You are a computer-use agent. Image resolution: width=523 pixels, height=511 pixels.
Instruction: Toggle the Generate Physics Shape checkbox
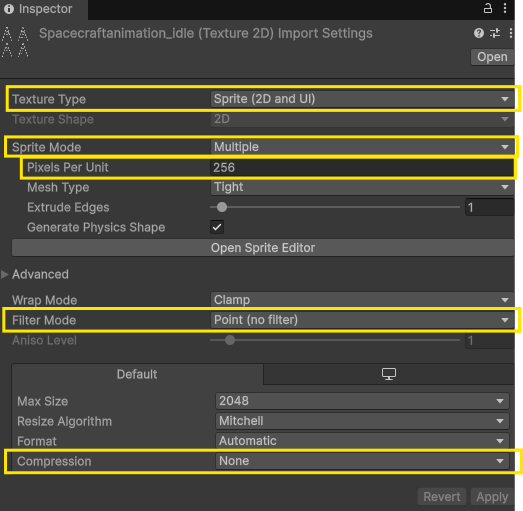pos(217,227)
